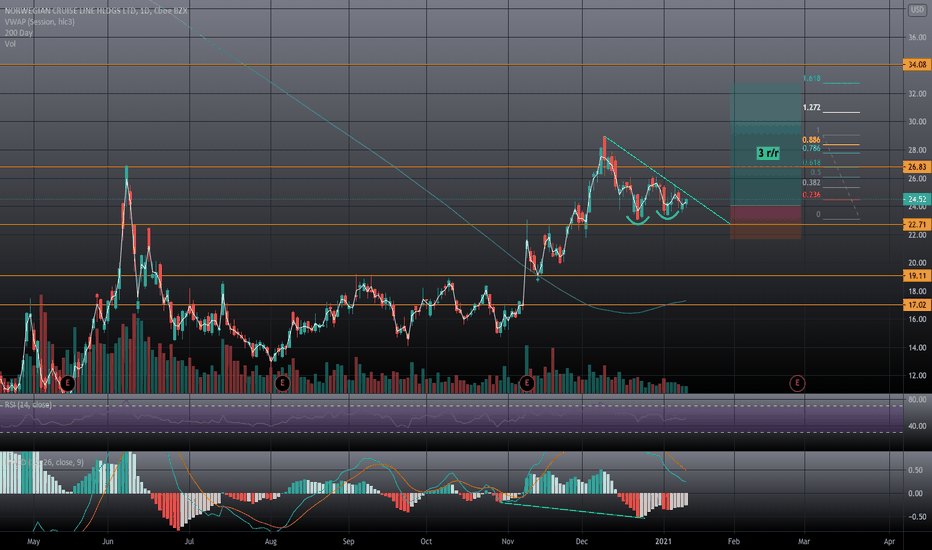Screen dimensions: 932x550
Task: Select the Vol indicator legend
Action: 10,43
